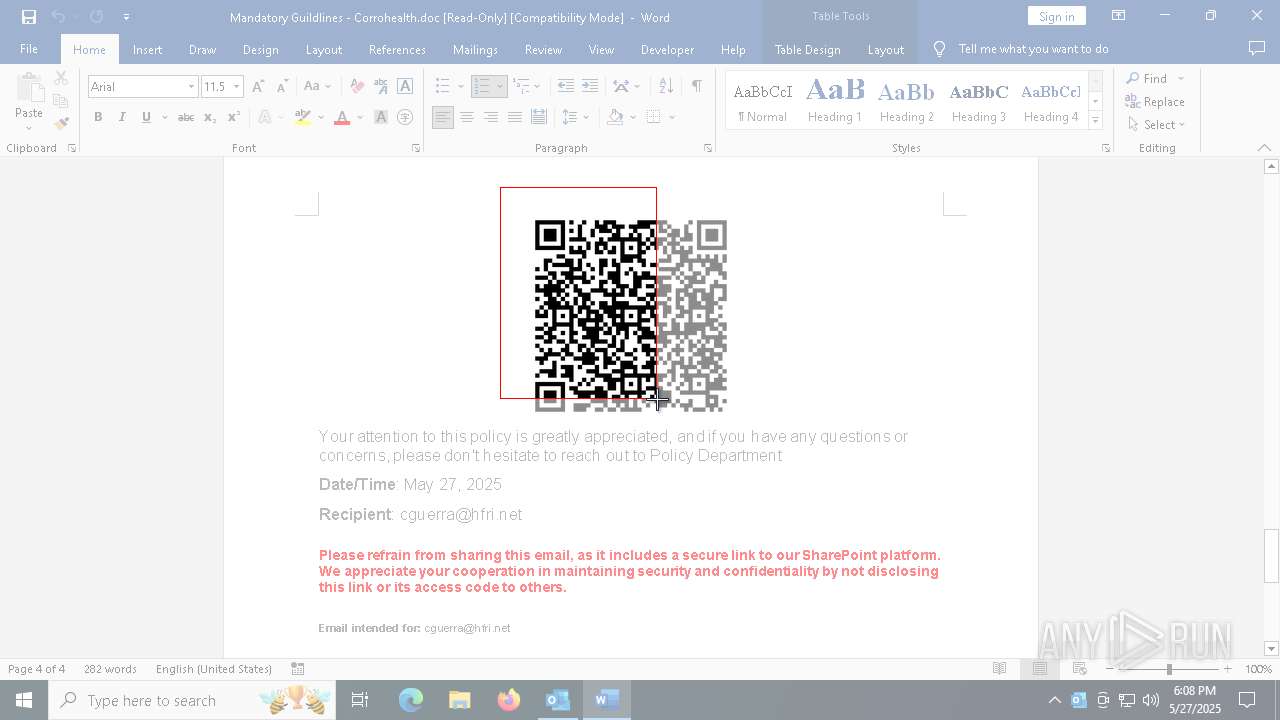The image size is (1280, 720).
Task: Justify paragraph text
Action: 515,117
